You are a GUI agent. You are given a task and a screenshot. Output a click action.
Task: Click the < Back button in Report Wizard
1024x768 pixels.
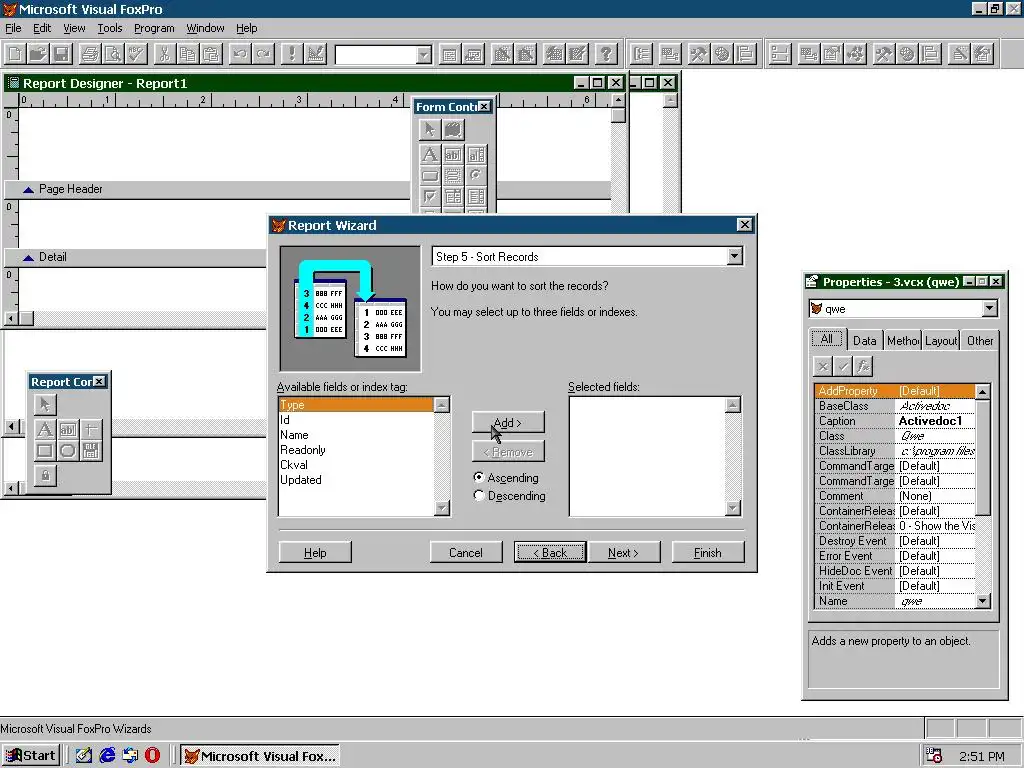[550, 552]
